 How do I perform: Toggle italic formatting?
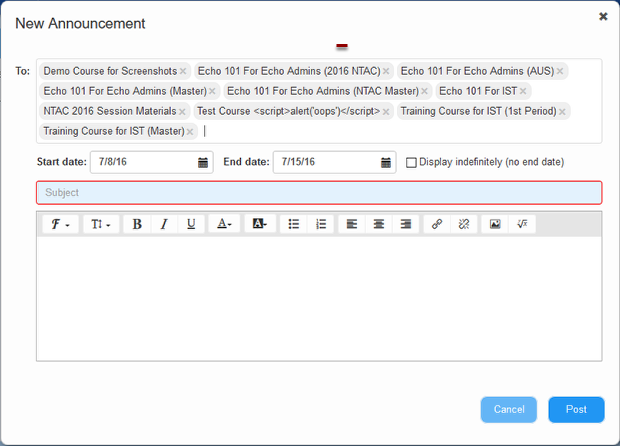164,224
